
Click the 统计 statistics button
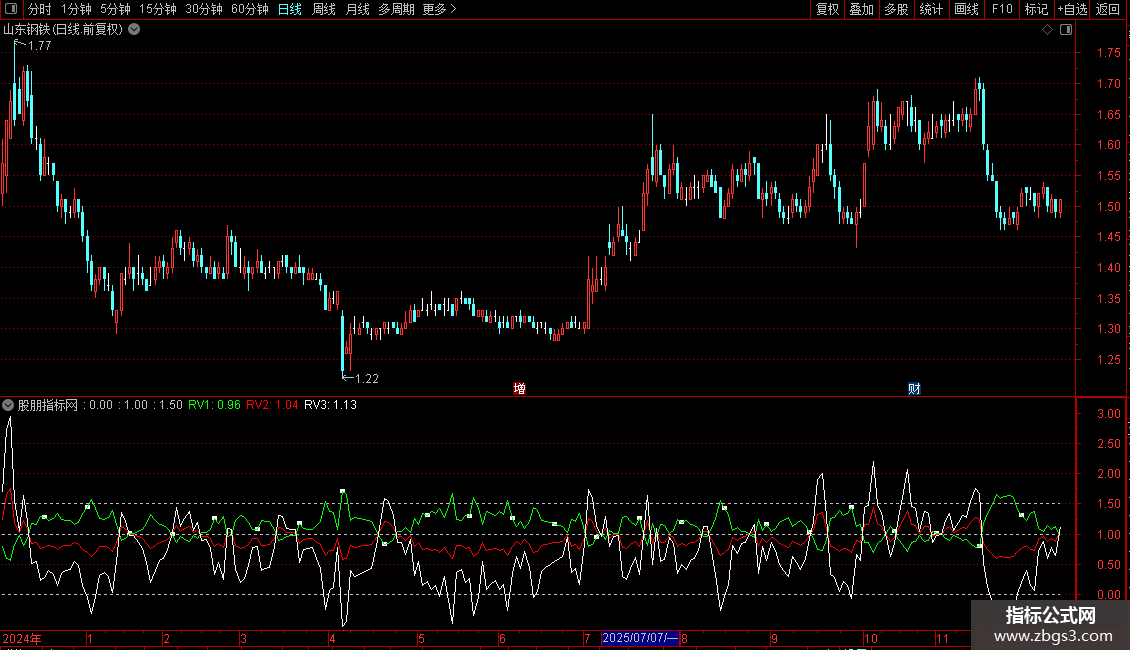(931, 9)
